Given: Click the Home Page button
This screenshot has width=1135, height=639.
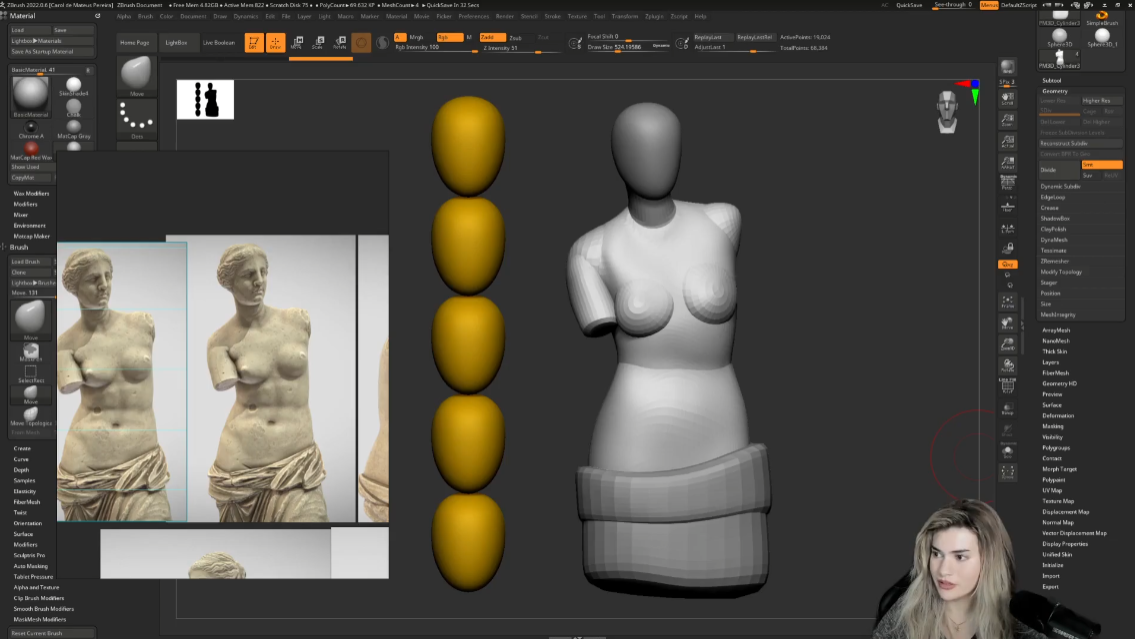Looking at the screenshot, I should click(x=135, y=43).
